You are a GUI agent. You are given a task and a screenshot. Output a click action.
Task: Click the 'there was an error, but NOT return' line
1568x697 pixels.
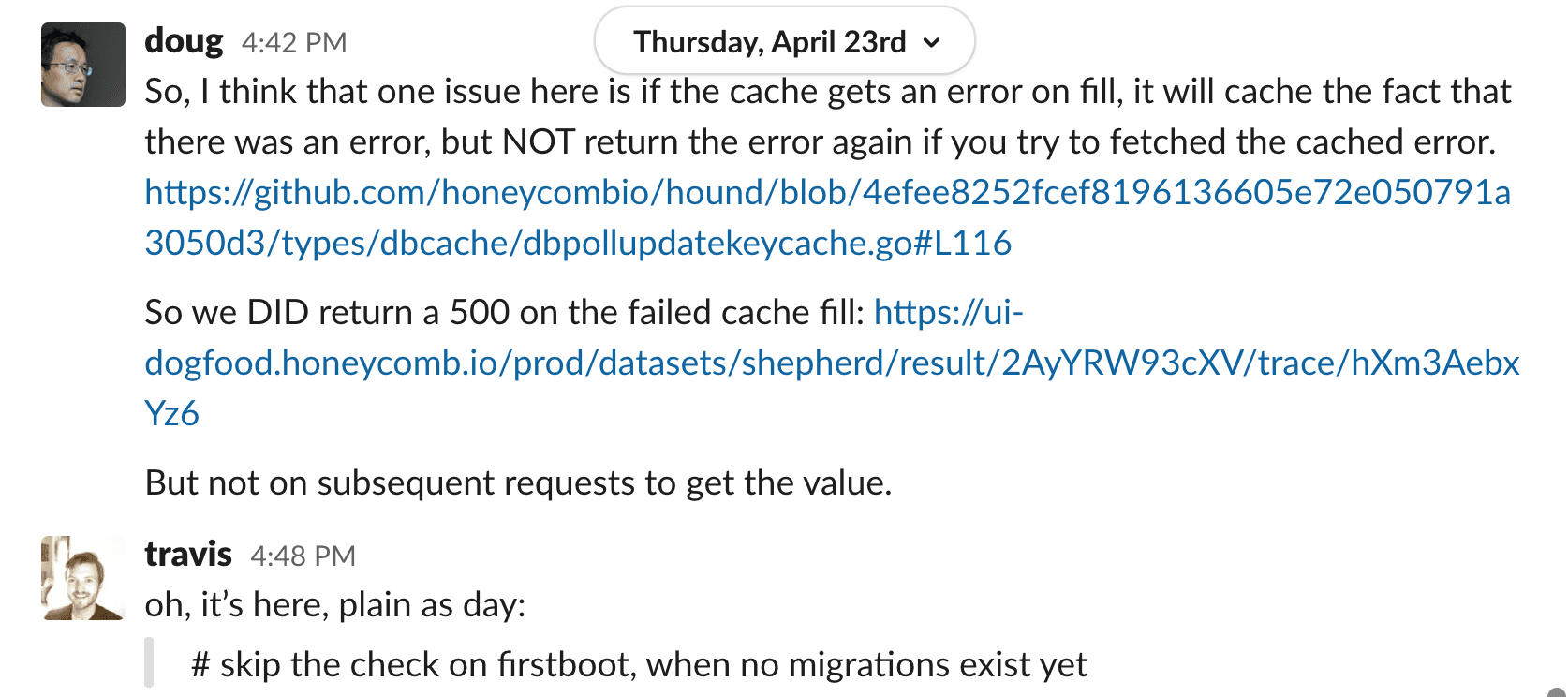(820, 142)
